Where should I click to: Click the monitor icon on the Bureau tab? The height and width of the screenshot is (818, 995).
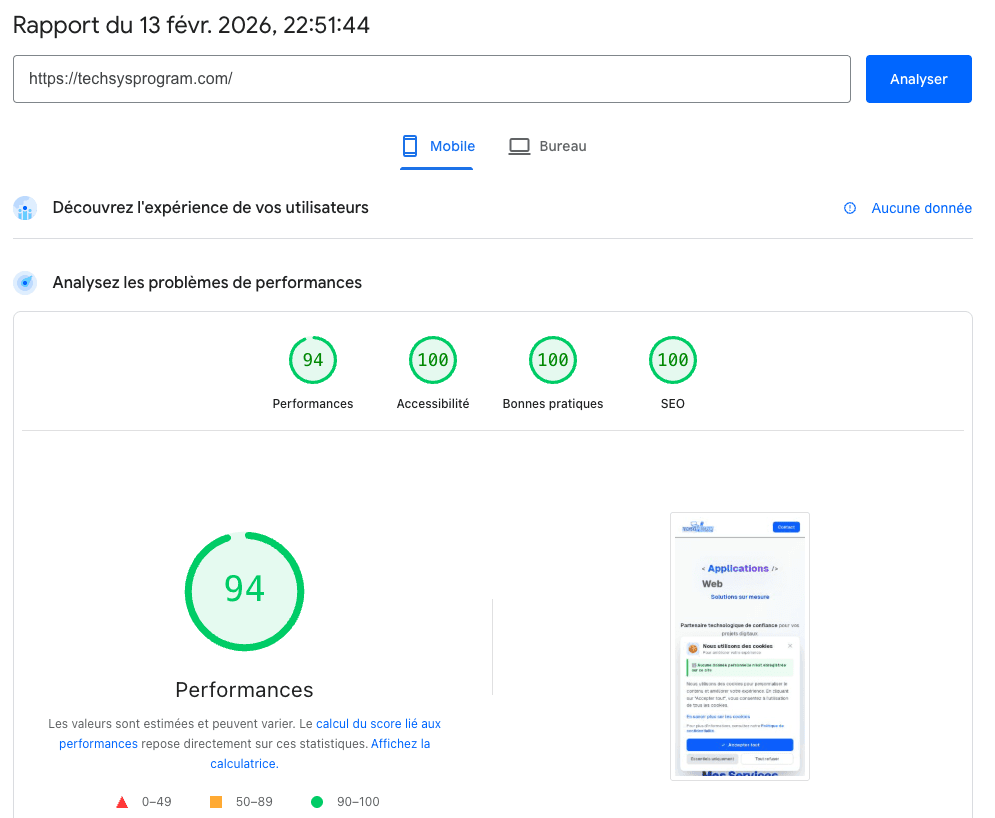(519, 145)
